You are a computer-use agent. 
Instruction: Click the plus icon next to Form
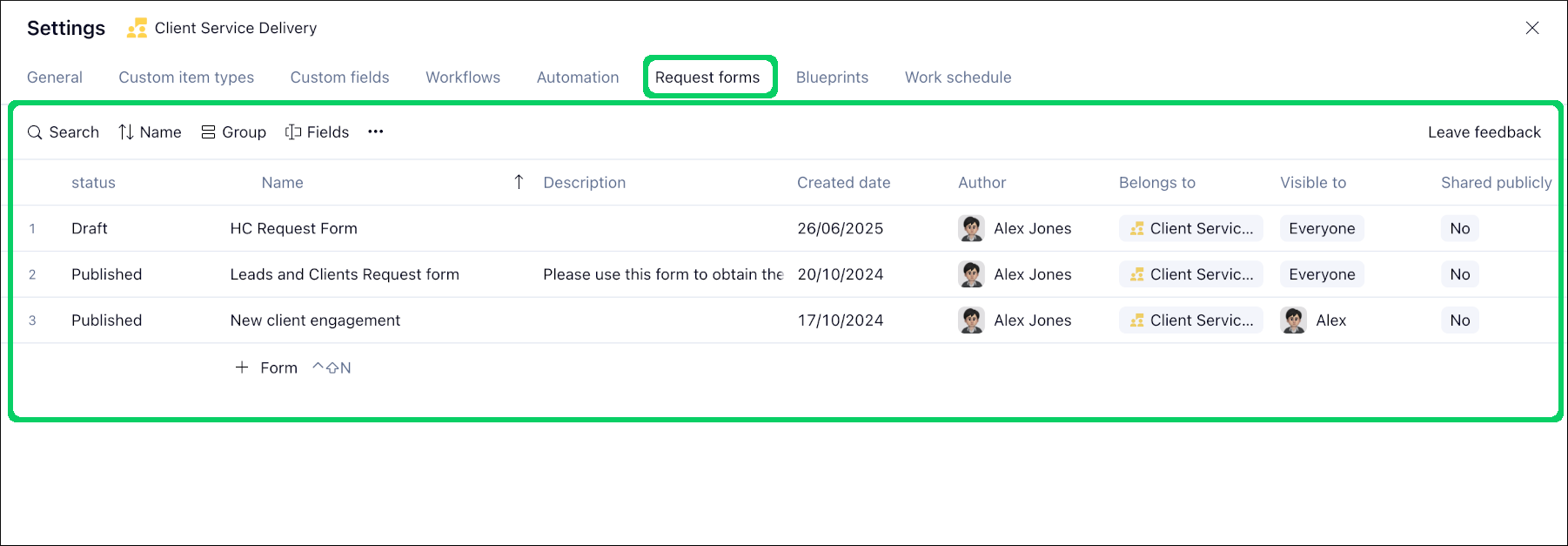point(242,367)
